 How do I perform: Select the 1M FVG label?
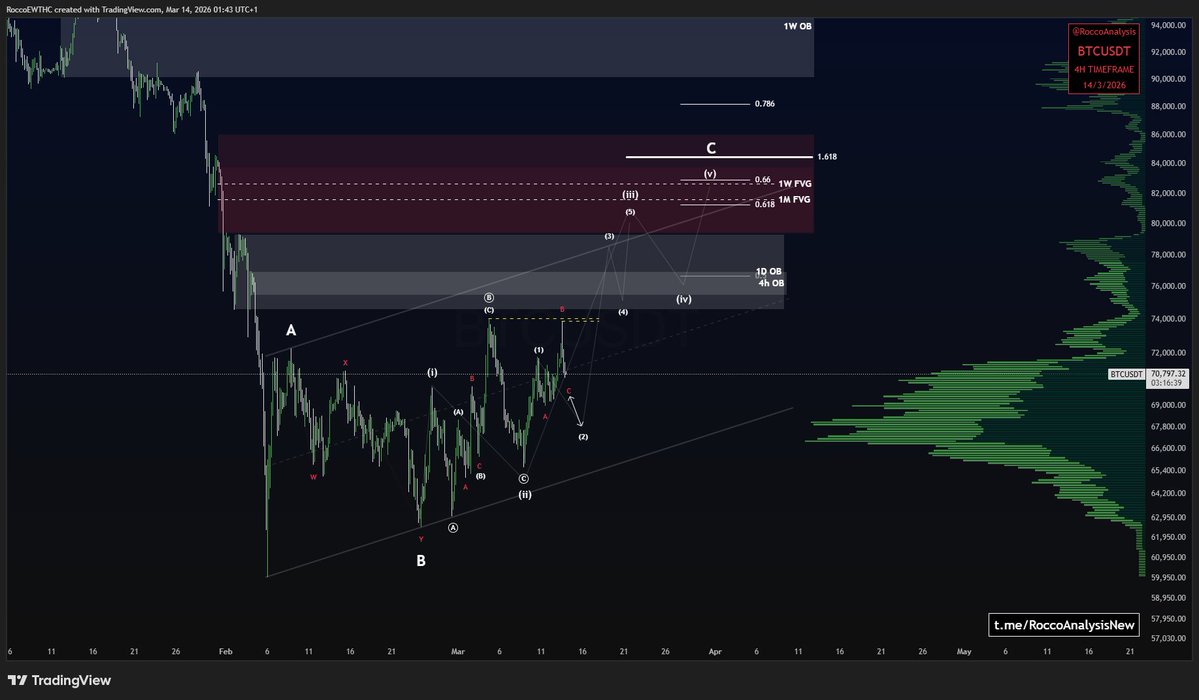[x=795, y=199]
